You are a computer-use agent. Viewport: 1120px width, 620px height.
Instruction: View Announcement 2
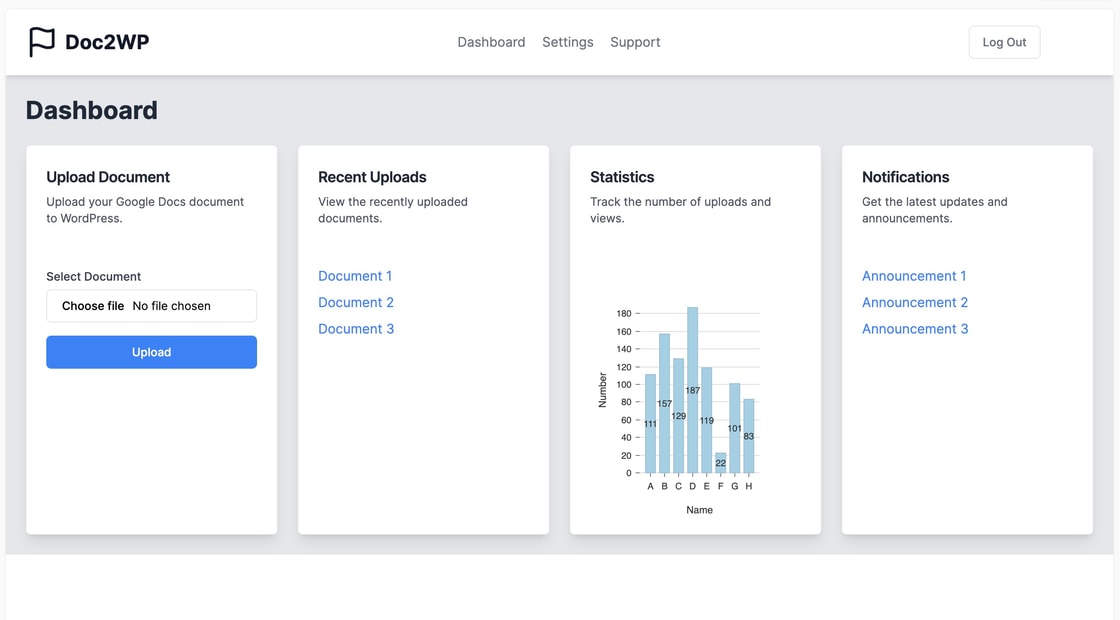click(x=915, y=302)
